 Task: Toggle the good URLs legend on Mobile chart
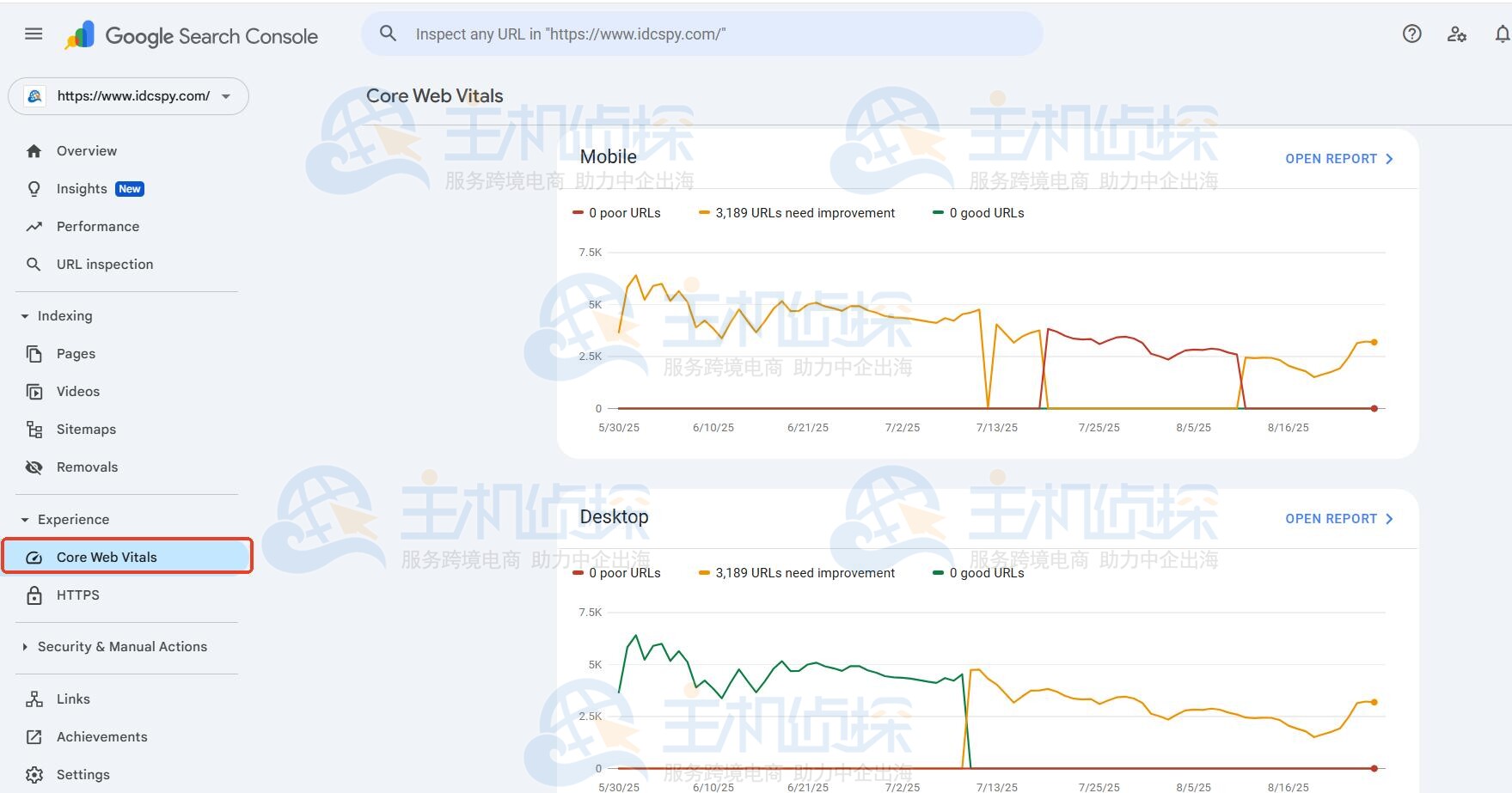click(977, 212)
